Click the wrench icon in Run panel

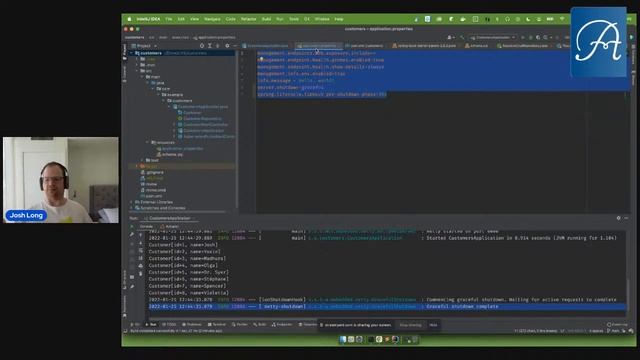(132, 234)
